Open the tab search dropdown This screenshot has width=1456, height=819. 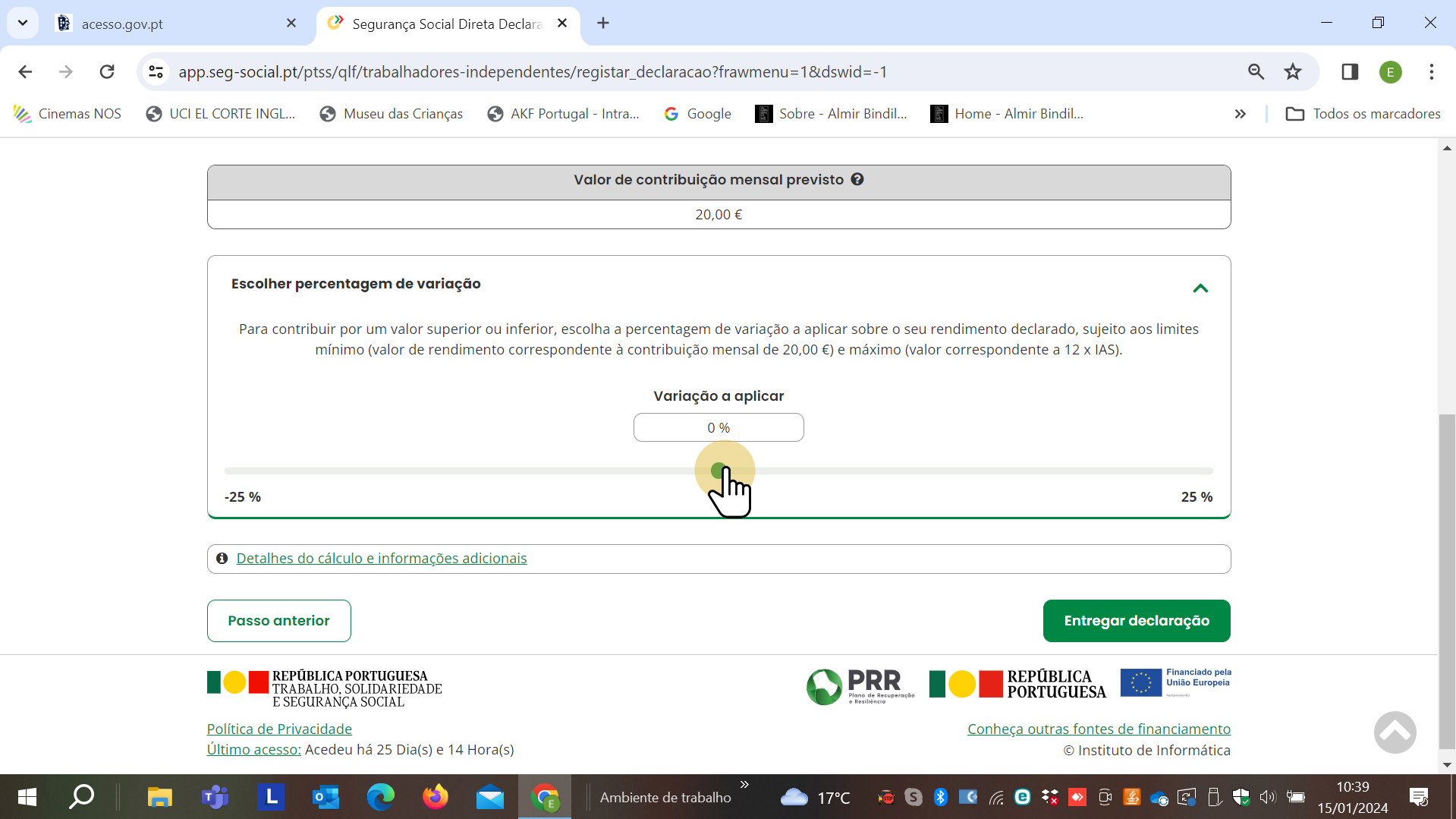22,23
